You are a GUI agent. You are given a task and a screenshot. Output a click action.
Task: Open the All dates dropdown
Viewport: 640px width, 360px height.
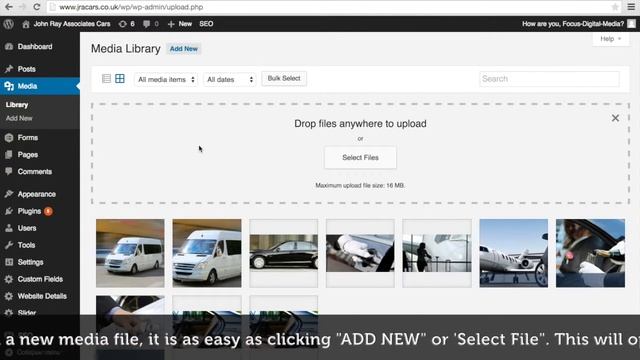pyautogui.click(x=229, y=79)
